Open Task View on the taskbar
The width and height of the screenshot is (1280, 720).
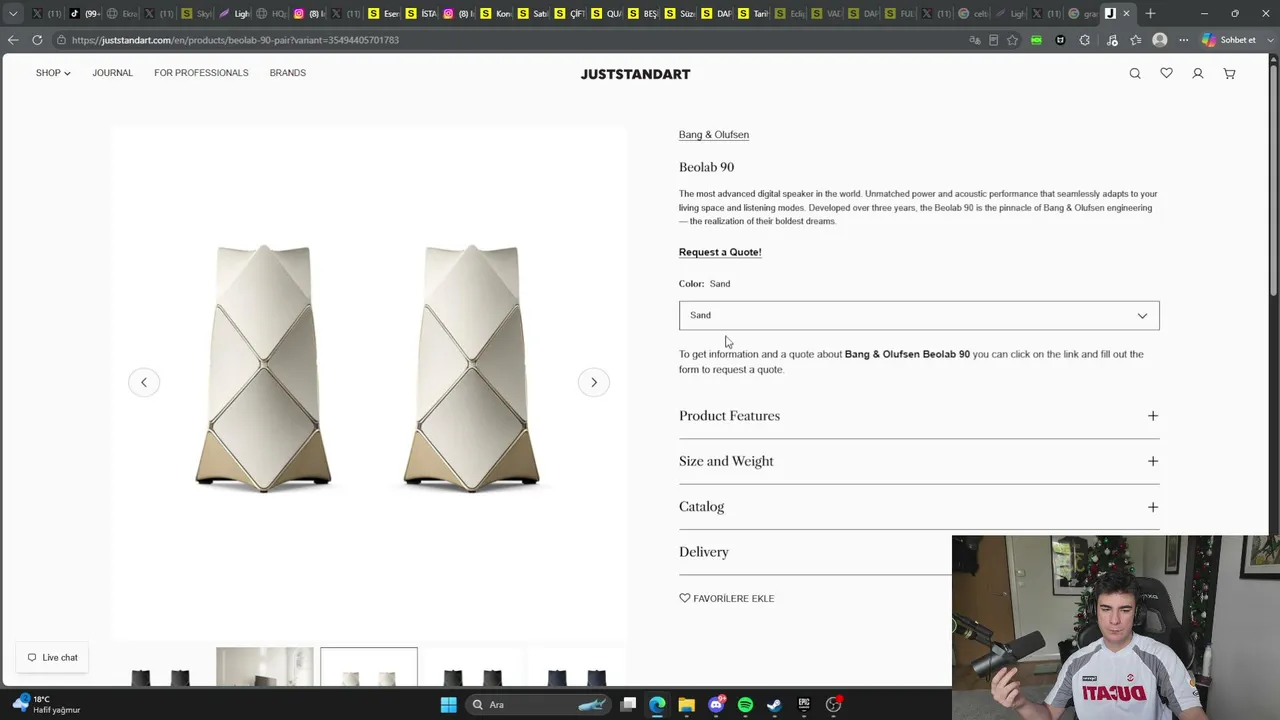coord(628,705)
